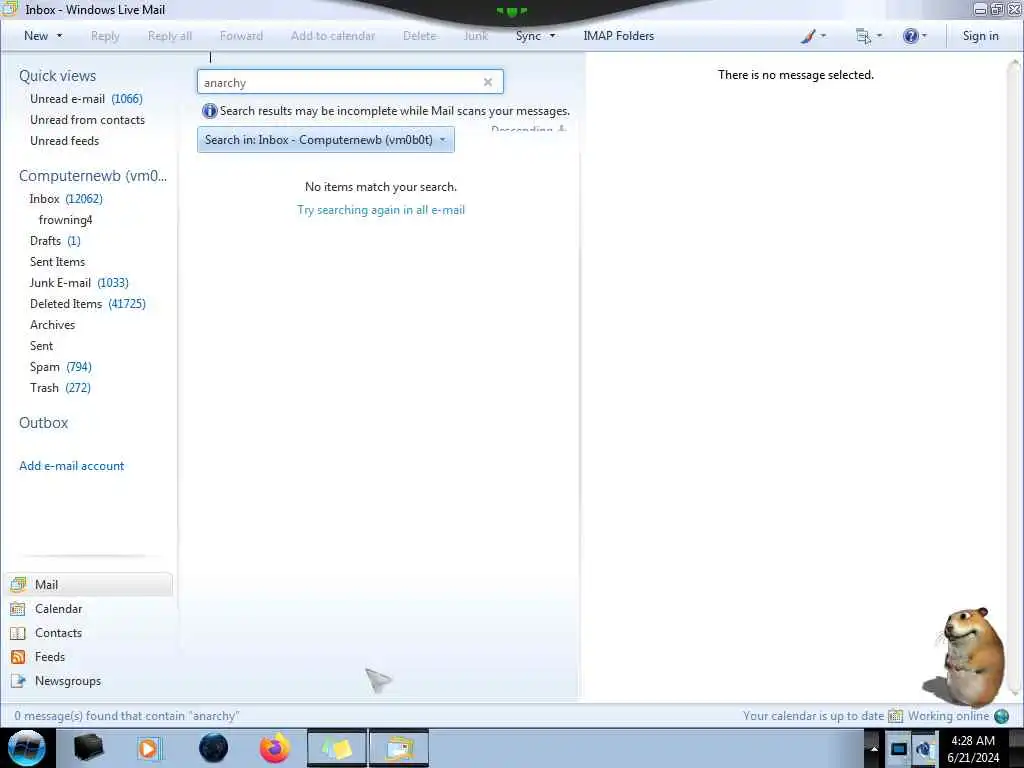Open the Sync dropdown arrow
The width and height of the screenshot is (1024, 768).
click(x=552, y=36)
